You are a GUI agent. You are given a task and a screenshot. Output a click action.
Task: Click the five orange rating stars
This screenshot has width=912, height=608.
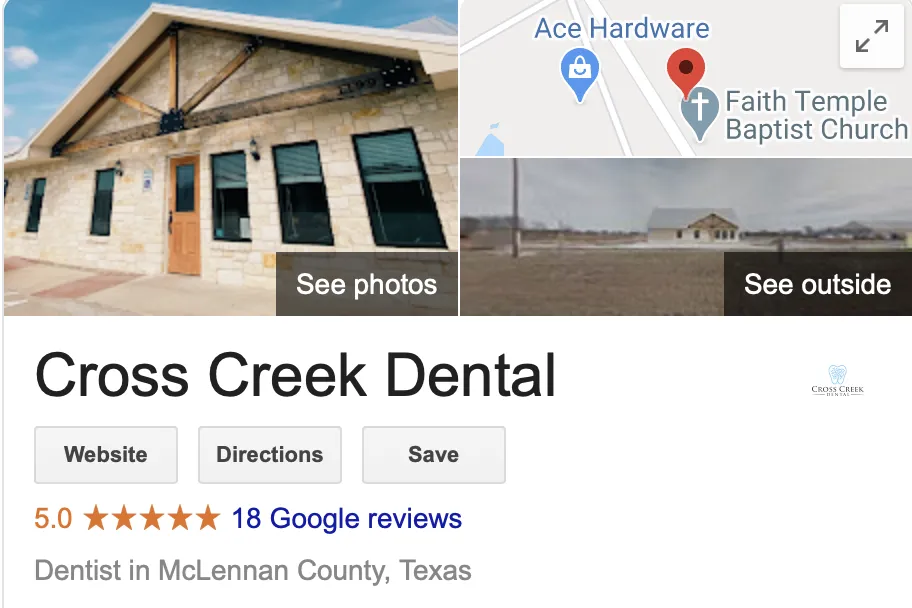[x=151, y=518]
